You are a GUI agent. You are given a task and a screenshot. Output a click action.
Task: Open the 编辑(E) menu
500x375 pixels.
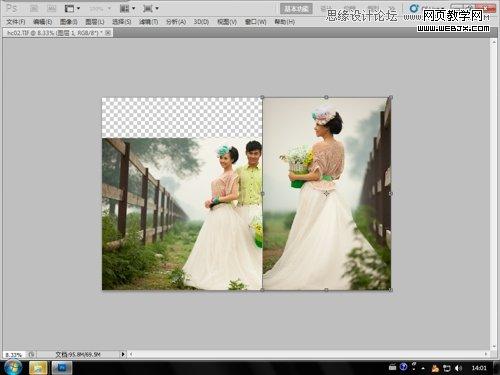pyautogui.click(x=43, y=22)
